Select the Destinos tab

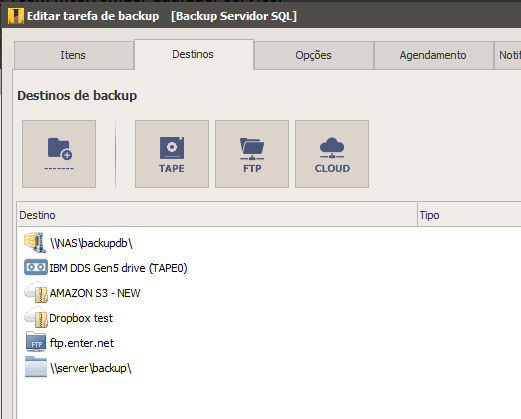(194, 54)
